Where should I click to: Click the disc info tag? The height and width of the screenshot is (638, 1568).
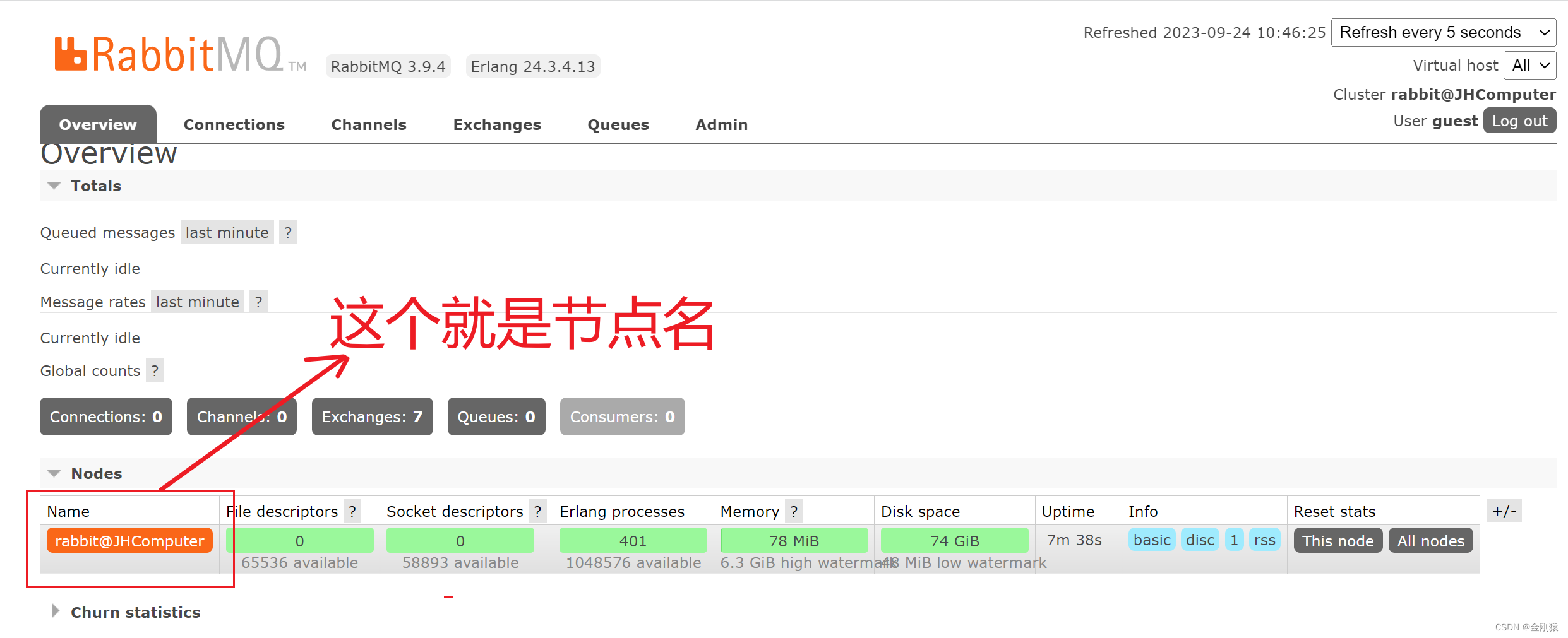[x=1200, y=540]
